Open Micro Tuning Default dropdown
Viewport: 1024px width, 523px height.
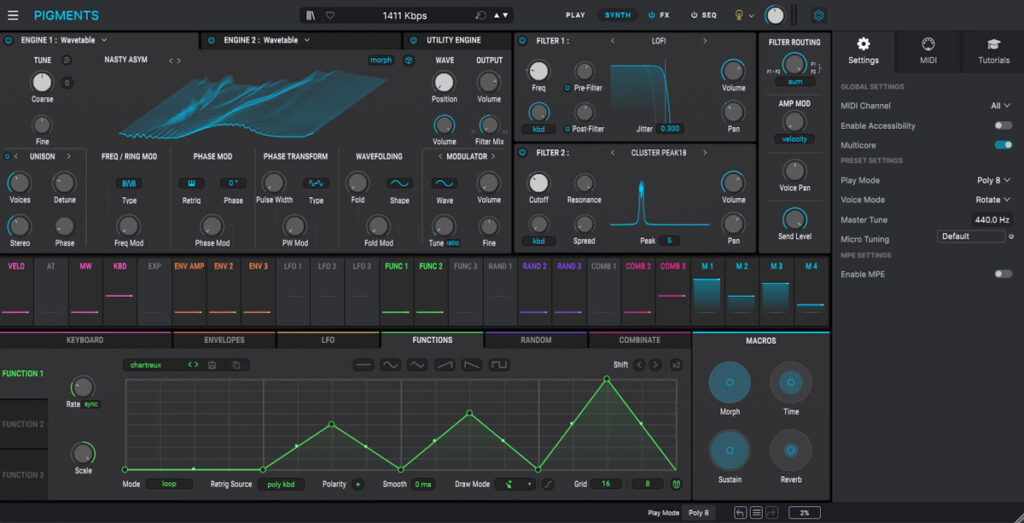tap(971, 236)
